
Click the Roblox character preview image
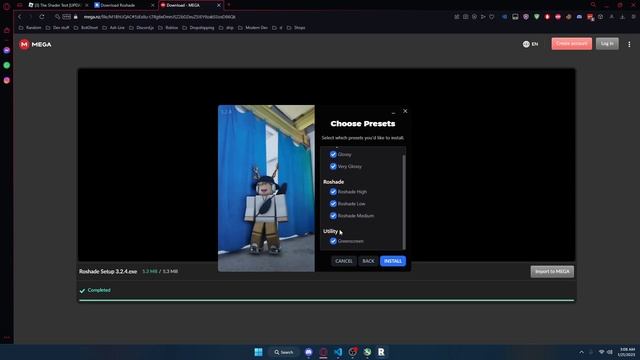[x=266, y=188]
